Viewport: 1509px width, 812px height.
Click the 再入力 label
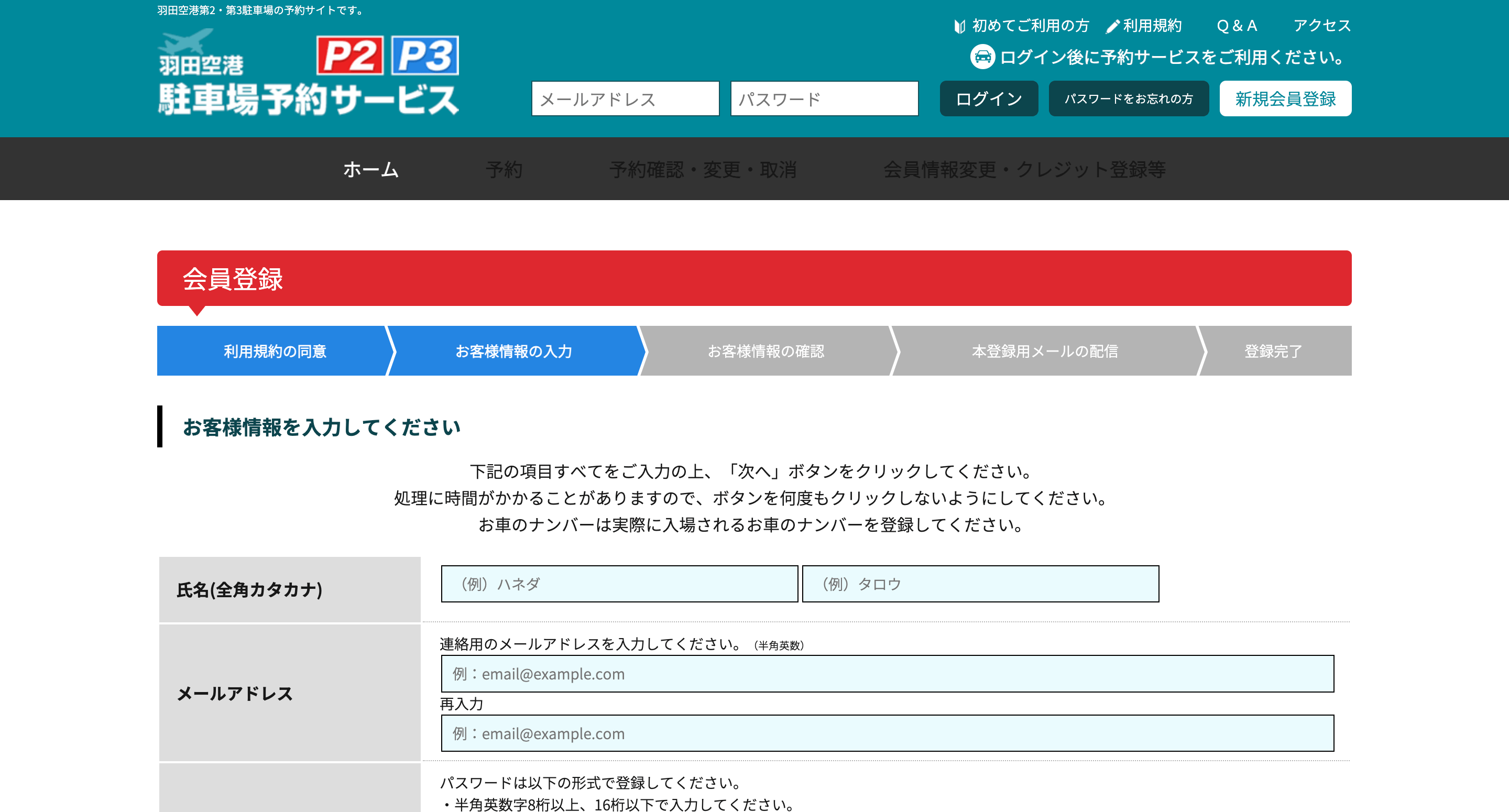pos(462,704)
